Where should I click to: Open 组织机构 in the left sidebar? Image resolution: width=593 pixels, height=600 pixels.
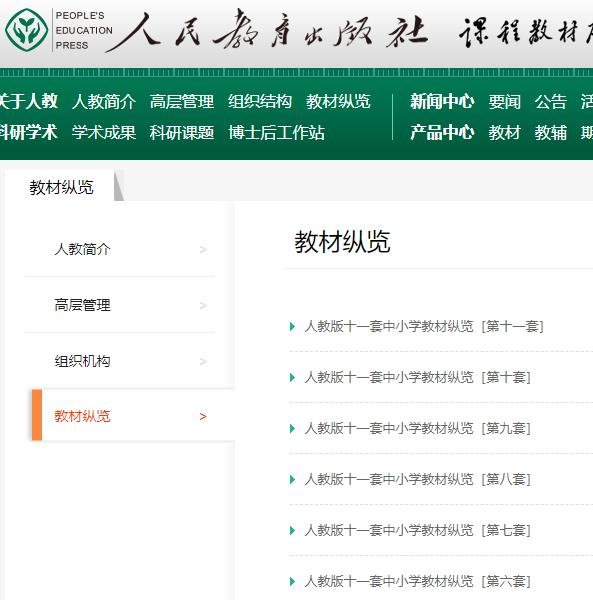[x=82, y=361]
